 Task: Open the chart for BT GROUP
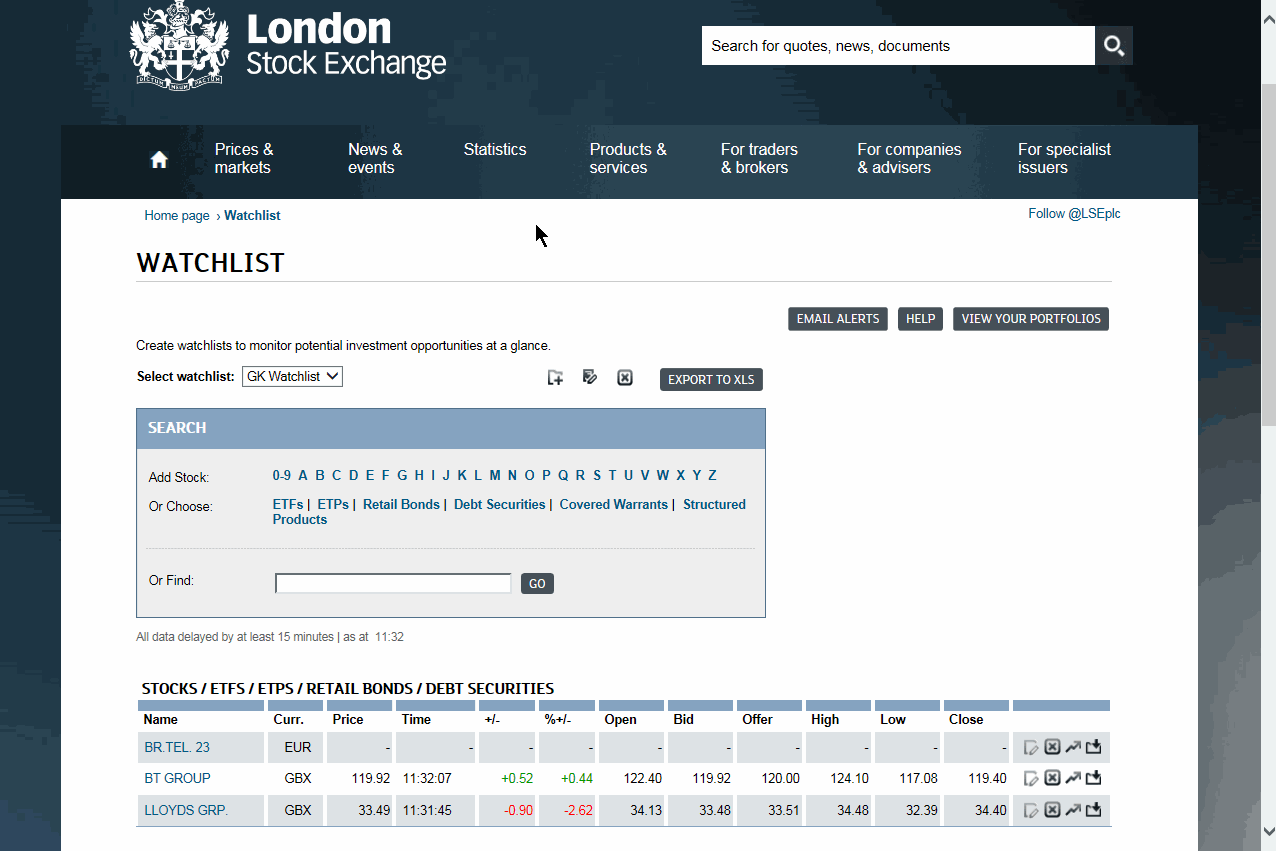[1073, 778]
